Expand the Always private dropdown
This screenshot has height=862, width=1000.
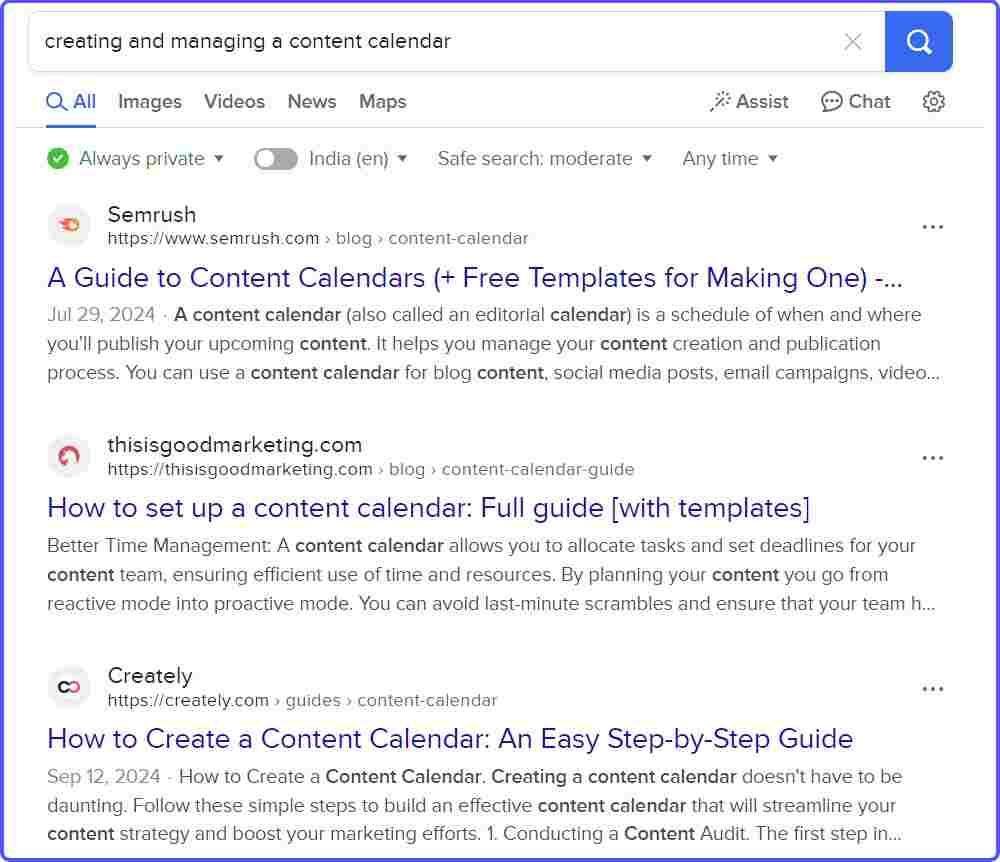(152, 158)
